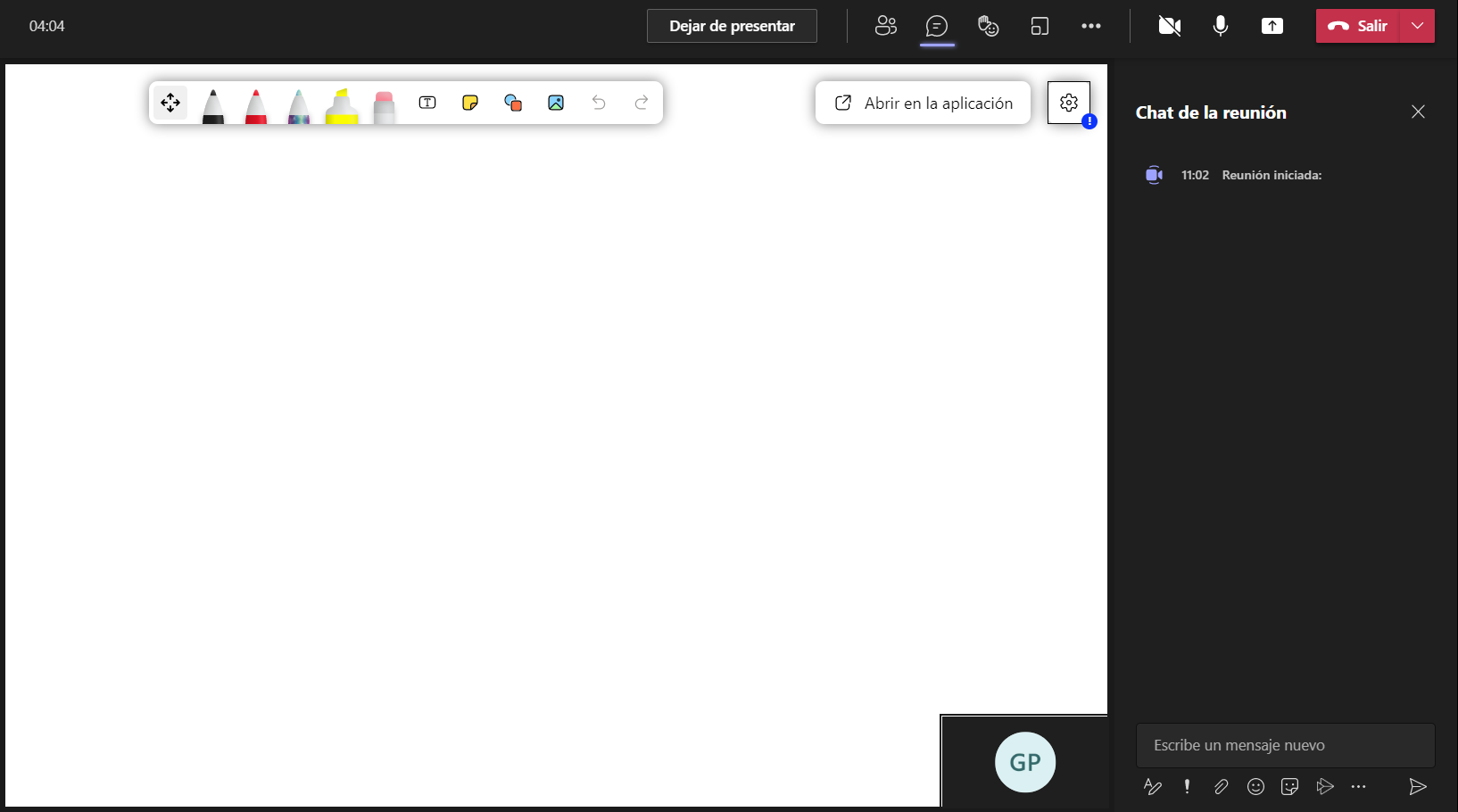Turn on the camera
The height and width of the screenshot is (812, 1458).
[x=1170, y=26]
